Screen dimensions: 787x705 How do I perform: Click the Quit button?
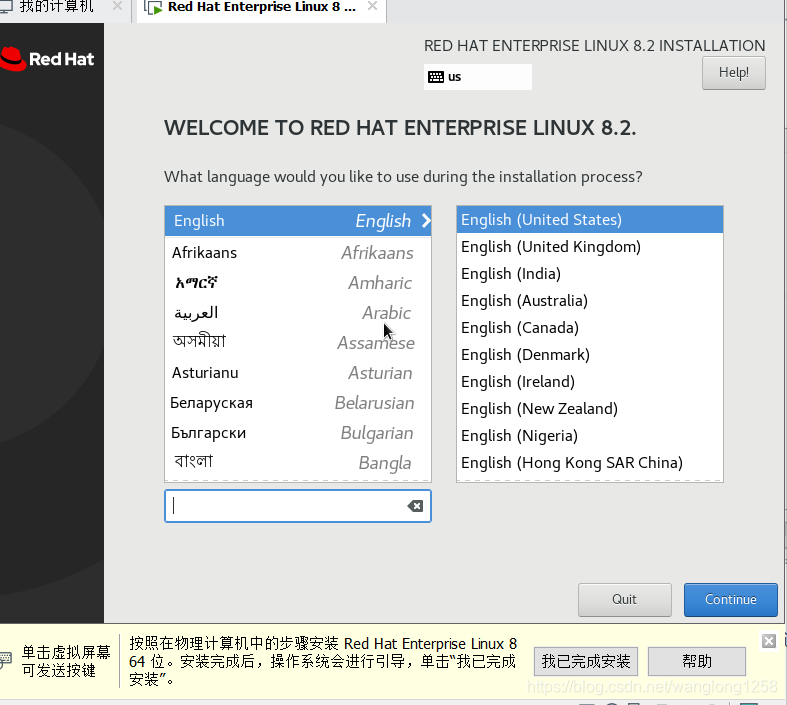click(x=624, y=600)
